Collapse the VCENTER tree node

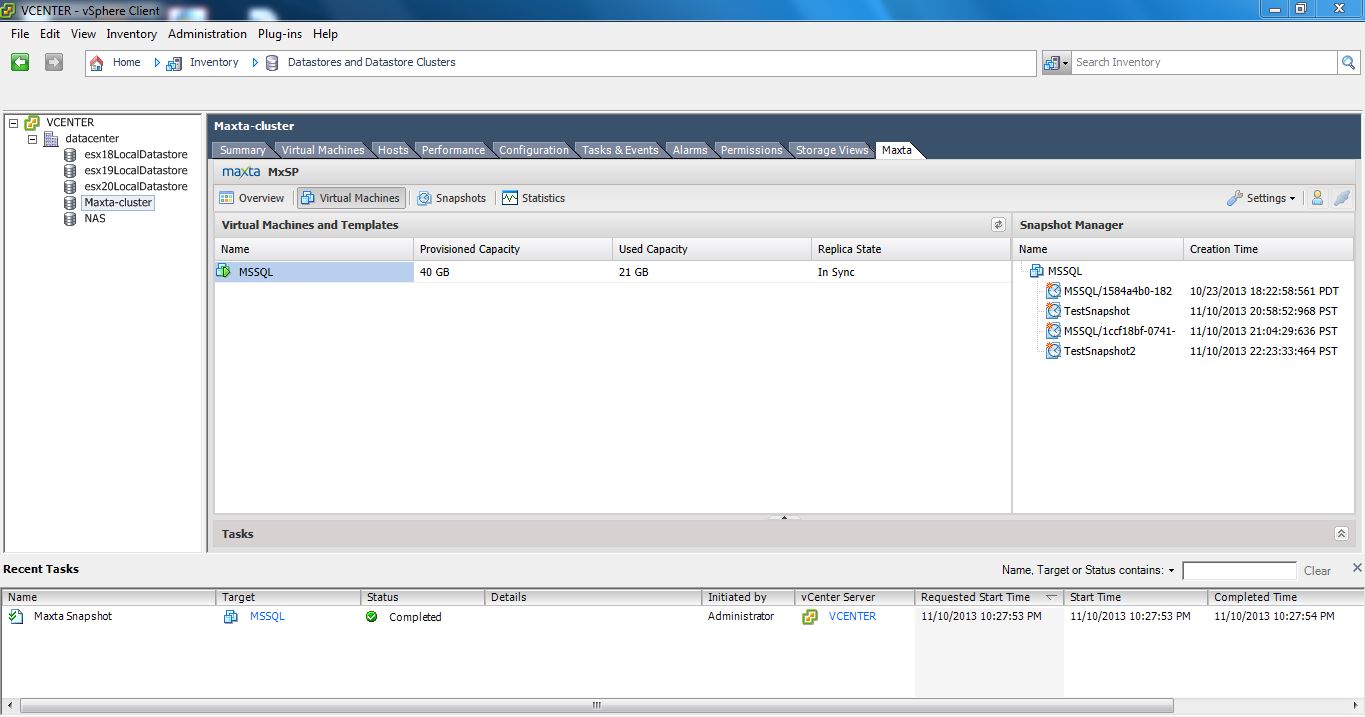click(x=14, y=123)
